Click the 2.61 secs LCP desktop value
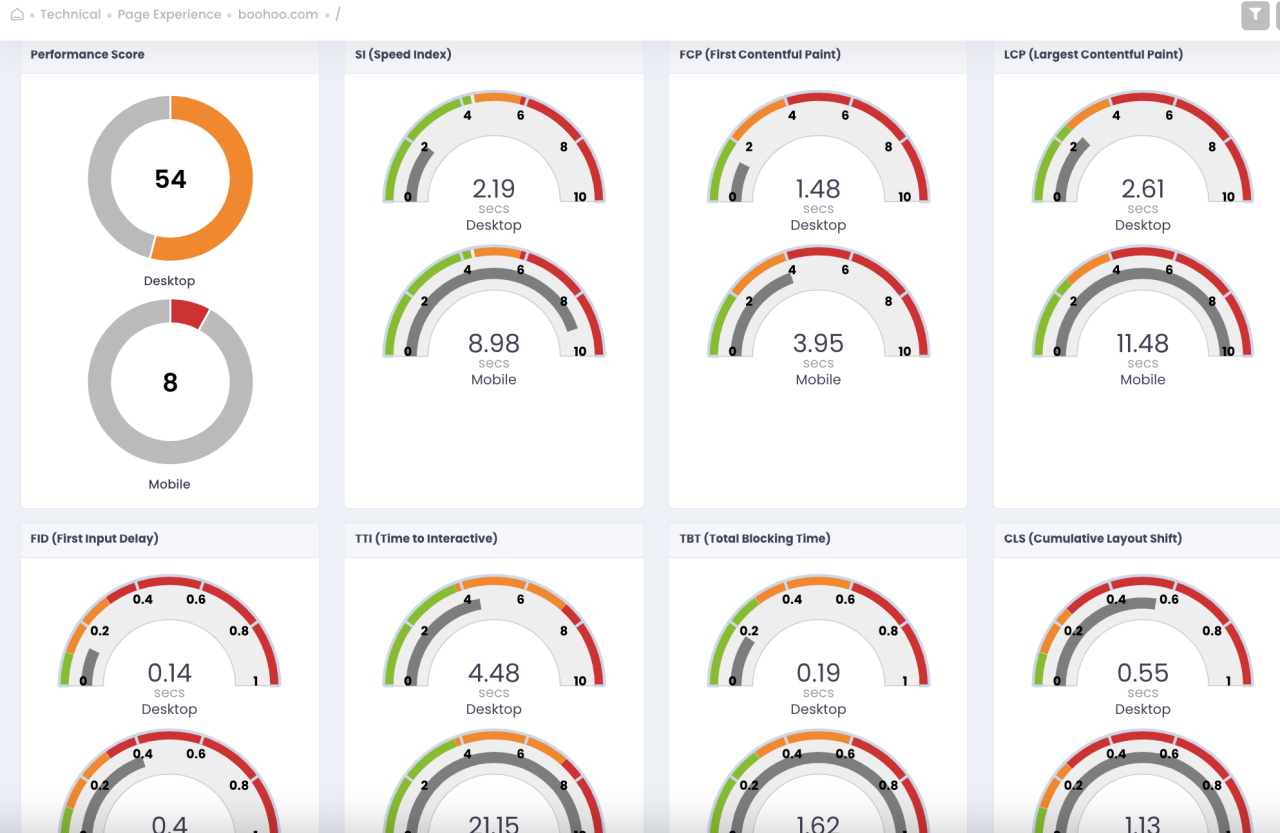 [1143, 189]
